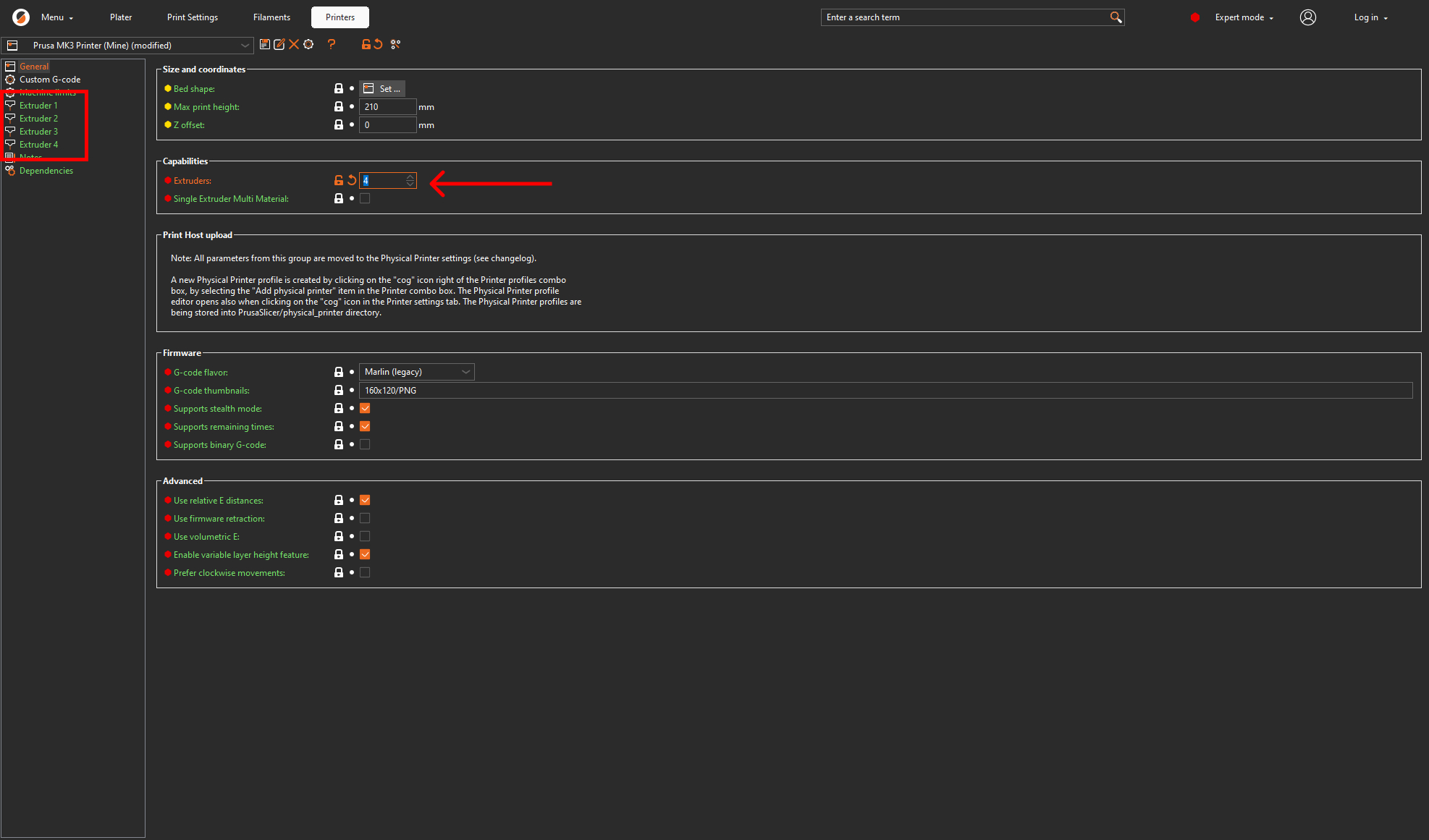Viewport: 1429px width, 840px height.
Task: Click the lock icon for Max print height
Action: point(339,106)
